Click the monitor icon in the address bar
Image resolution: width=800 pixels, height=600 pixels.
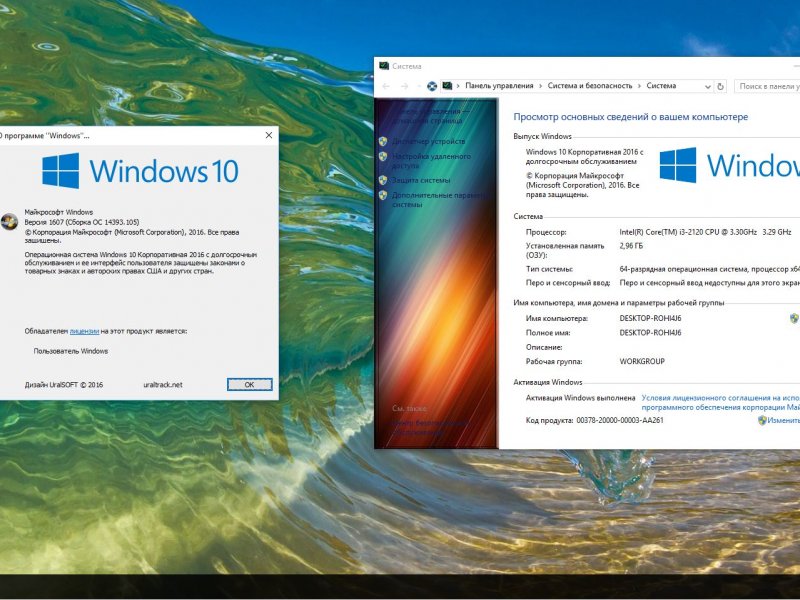click(x=447, y=86)
